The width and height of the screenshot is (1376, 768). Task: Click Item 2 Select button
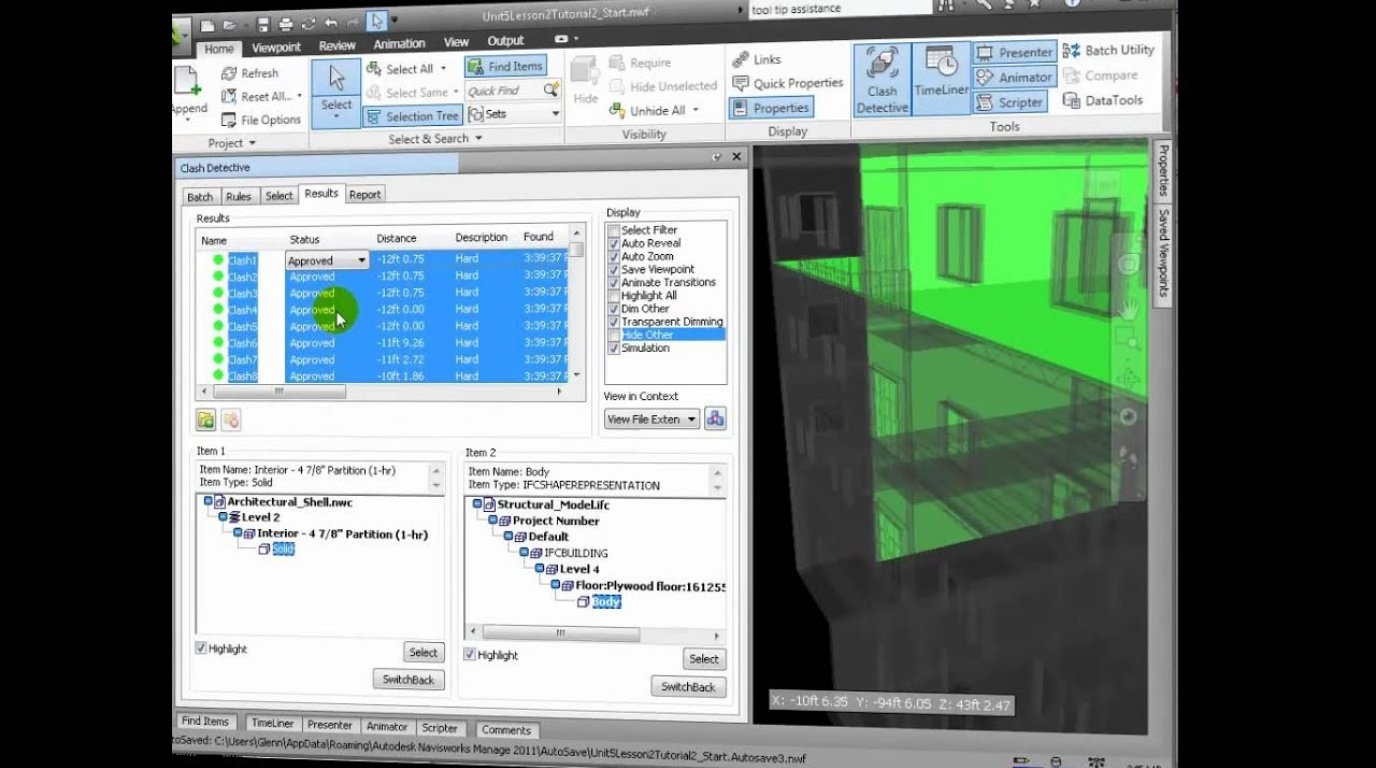coord(704,659)
